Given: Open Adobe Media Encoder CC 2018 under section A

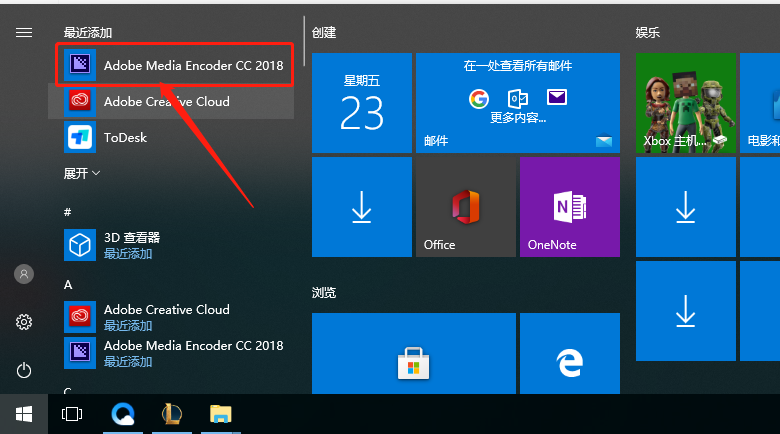Looking at the screenshot, I should [171, 352].
